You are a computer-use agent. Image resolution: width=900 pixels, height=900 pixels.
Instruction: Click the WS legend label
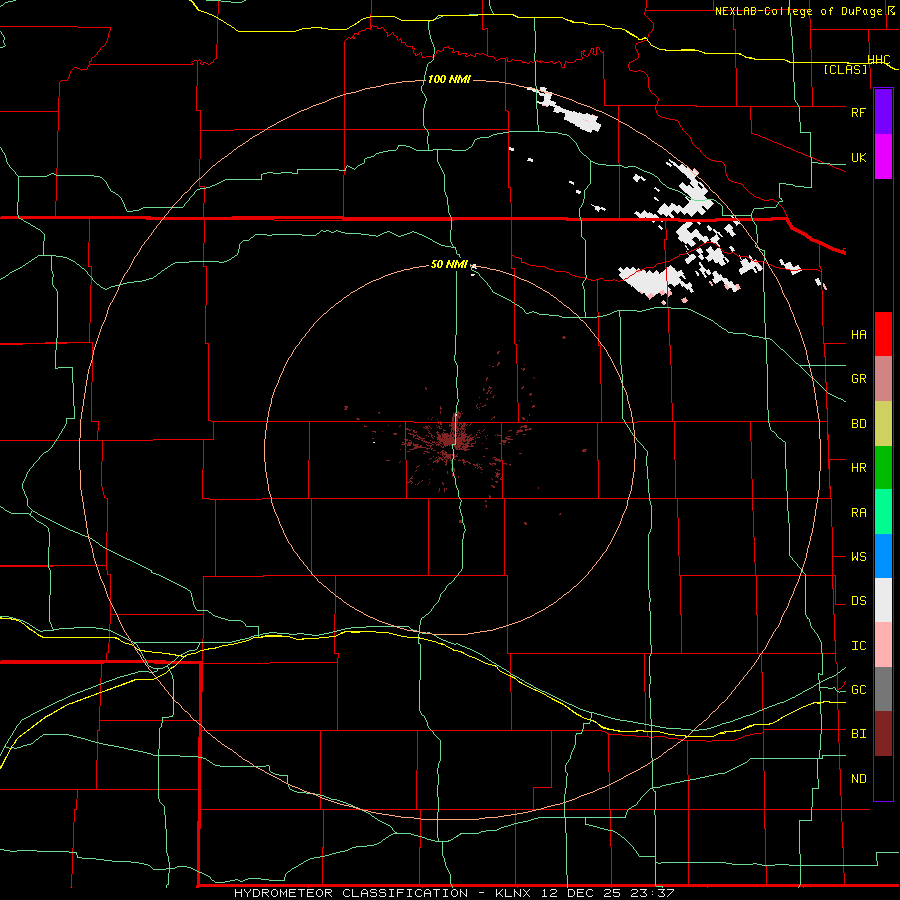858,557
